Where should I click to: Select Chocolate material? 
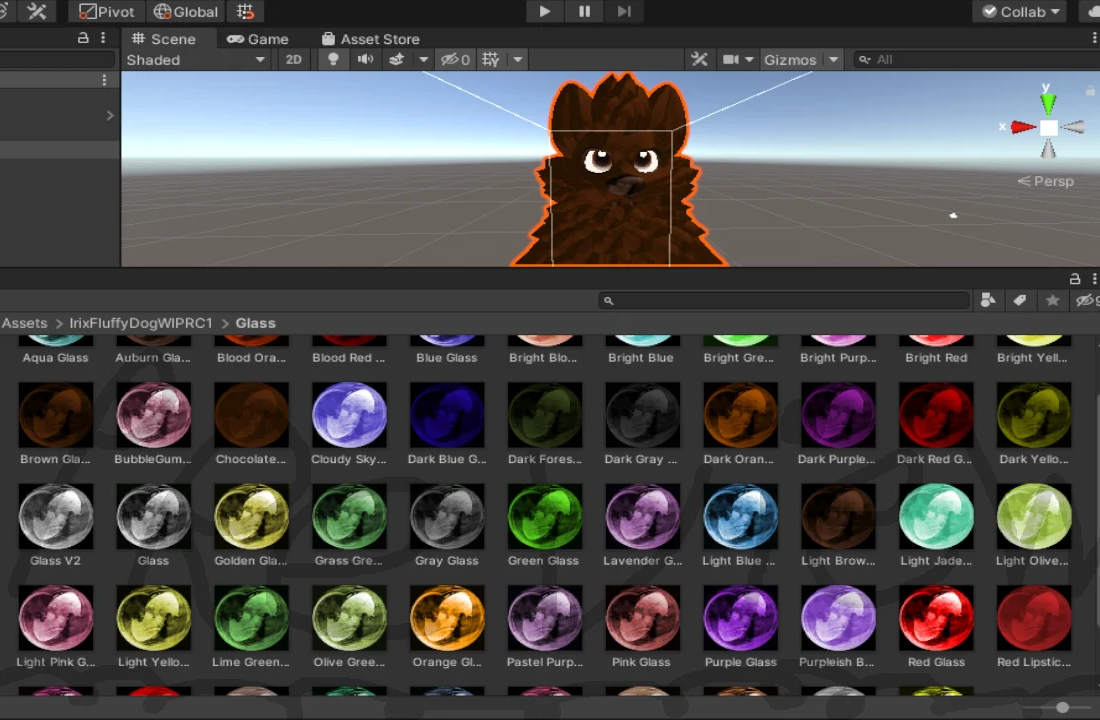(x=251, y=415)
